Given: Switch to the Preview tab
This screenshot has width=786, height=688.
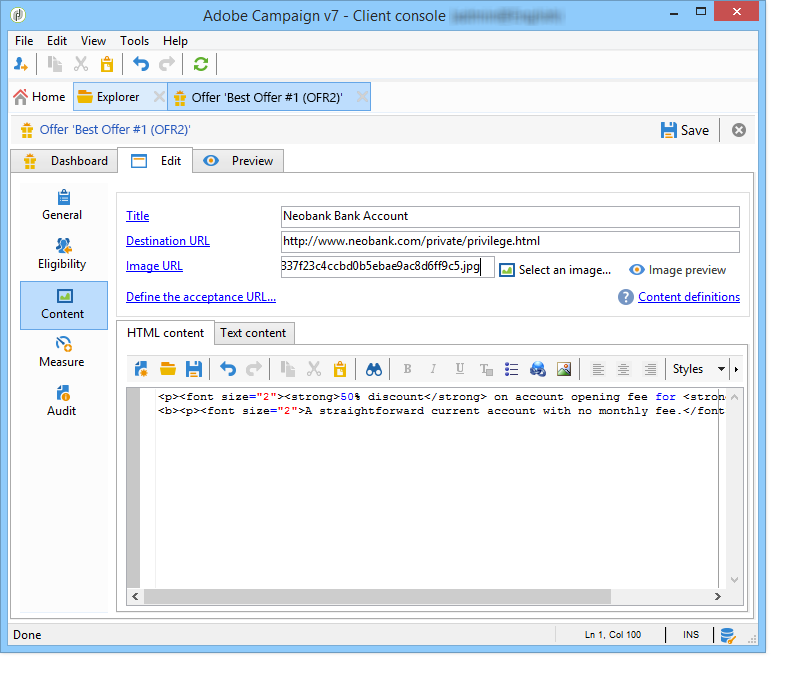Looking at the screenshot, I should pyautogui.click(x=238, y=161).
